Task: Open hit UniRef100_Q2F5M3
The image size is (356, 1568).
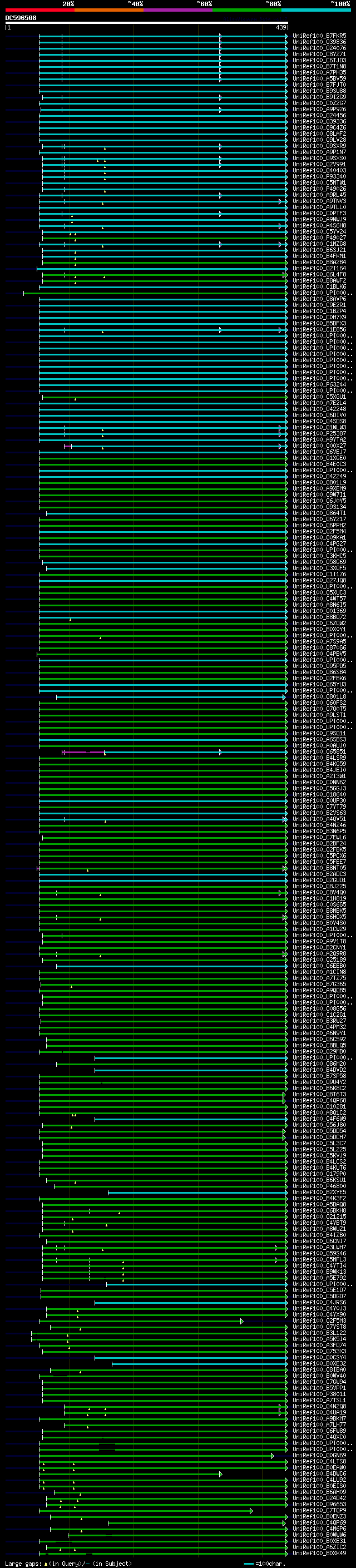Action: coord(319,1321)
